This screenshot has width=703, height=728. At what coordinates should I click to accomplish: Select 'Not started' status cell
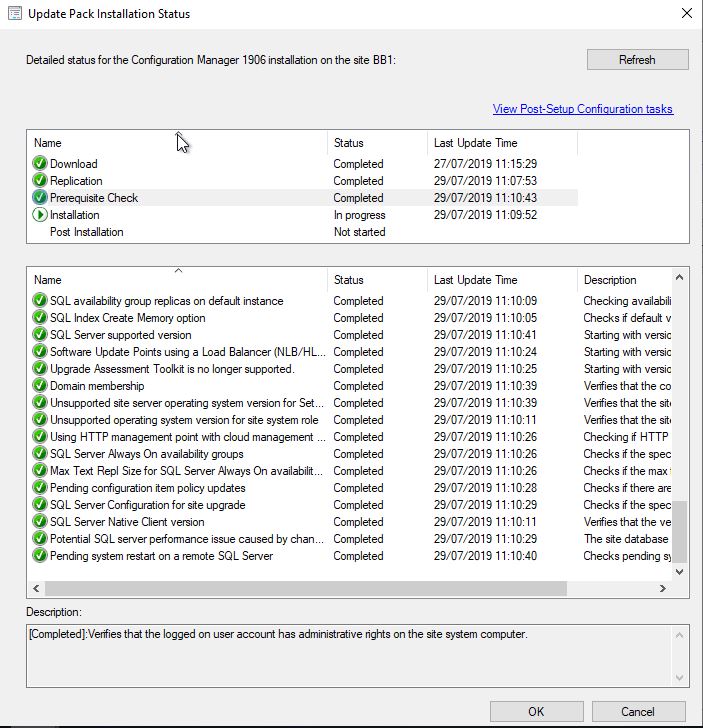point(359,232)
